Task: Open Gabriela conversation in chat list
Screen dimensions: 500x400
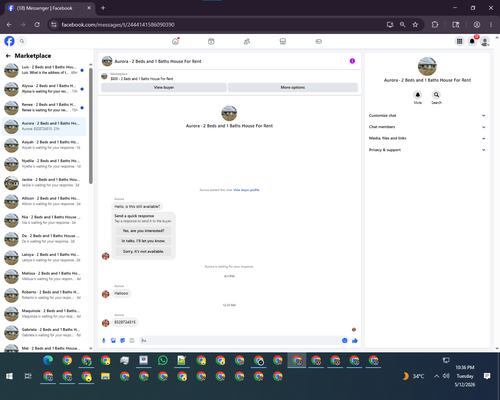Action: pos(44,332)
